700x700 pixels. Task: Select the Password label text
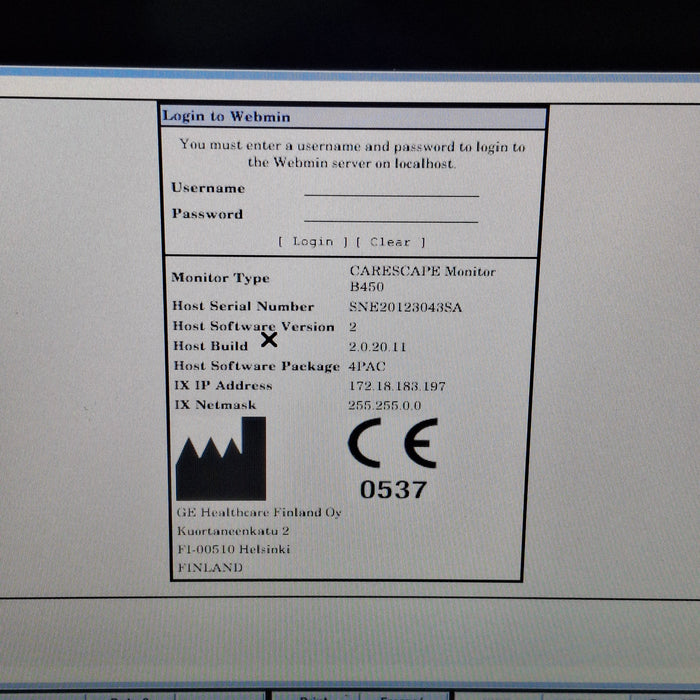tap(207, 214)
